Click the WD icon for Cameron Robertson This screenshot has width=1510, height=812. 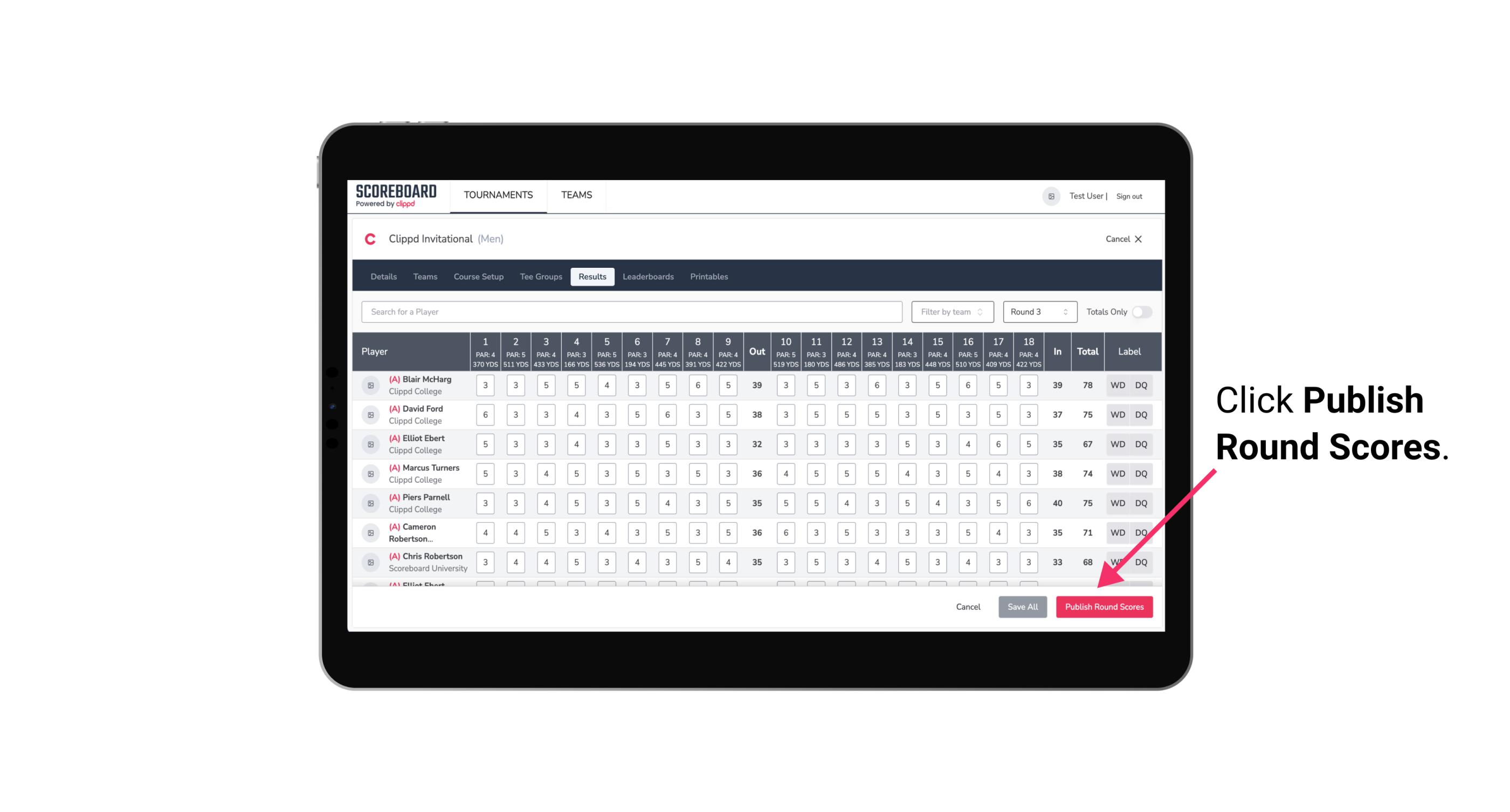(1117, 532)
